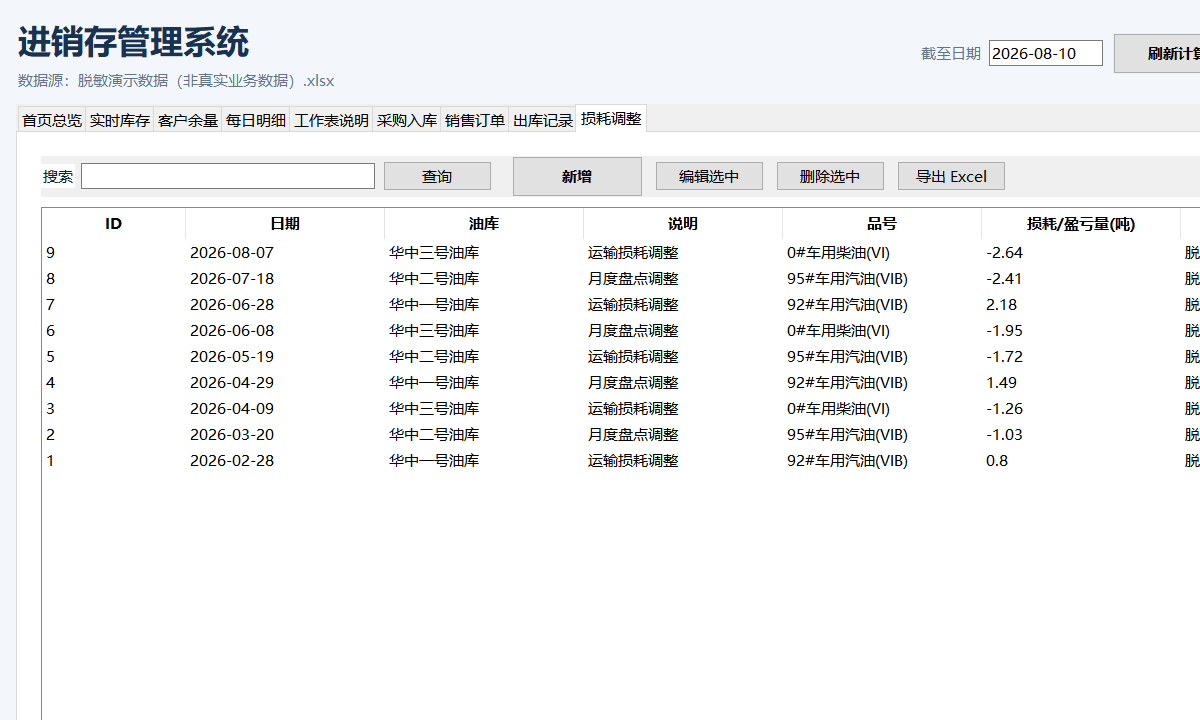
Task: Switch to the 出库记录 tab
Action: click(x=543, y=120)
